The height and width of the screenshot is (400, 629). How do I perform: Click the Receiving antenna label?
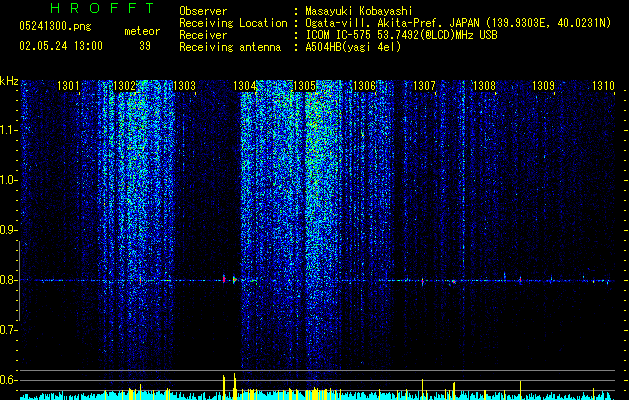(x=230, y=47)
